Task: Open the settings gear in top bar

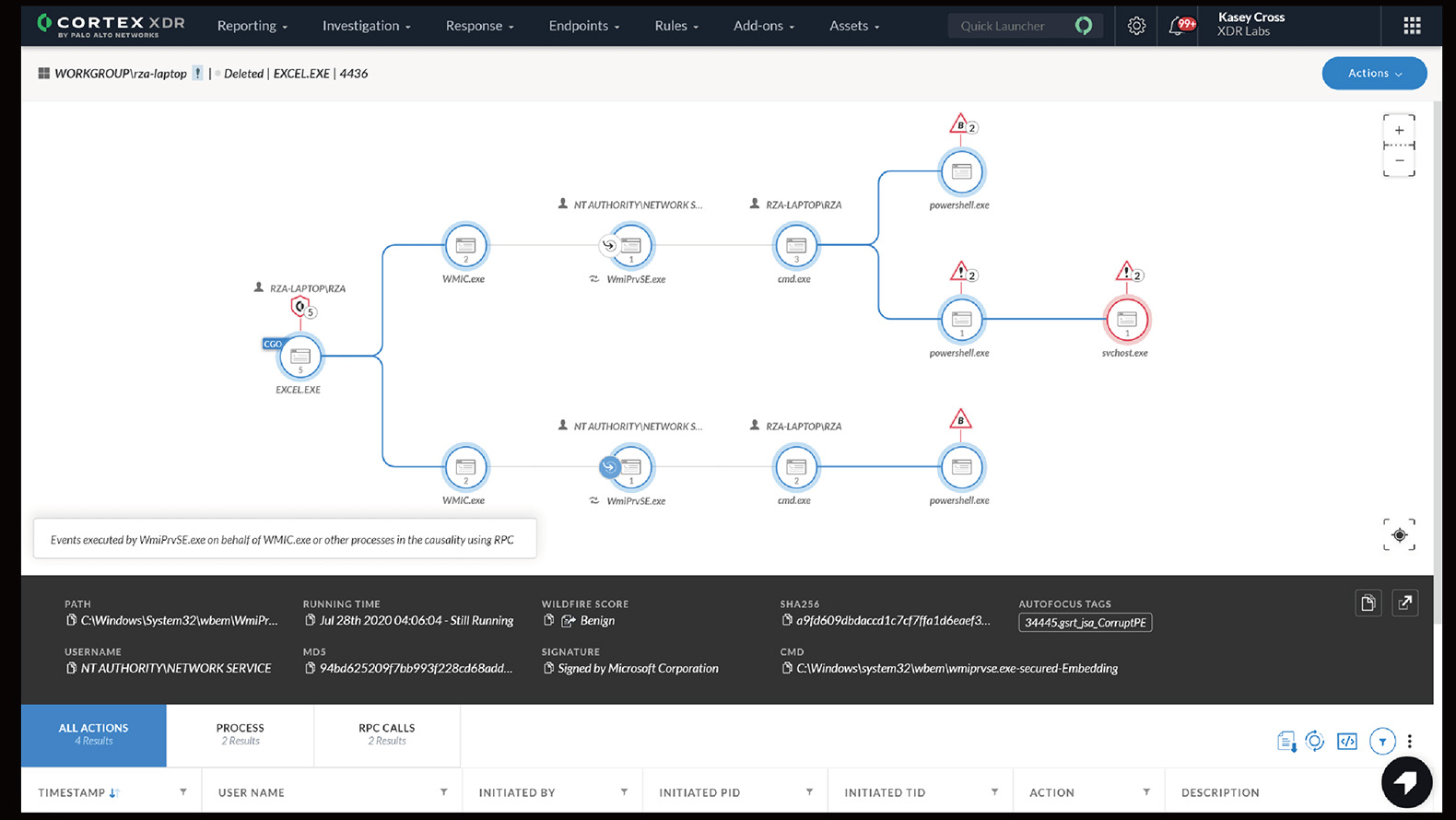Action: click(1136, 26)
